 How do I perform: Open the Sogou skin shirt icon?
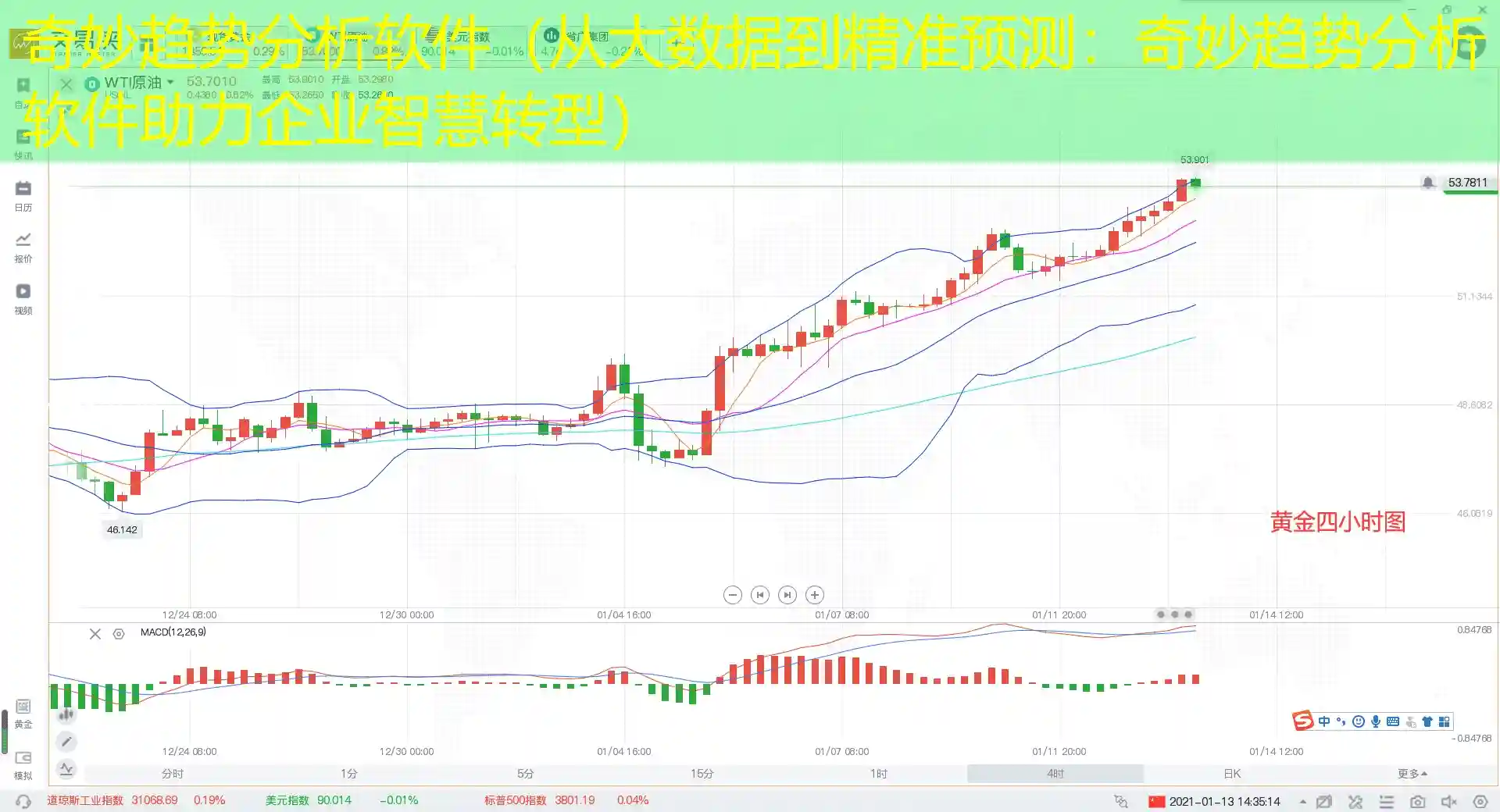1427,721
